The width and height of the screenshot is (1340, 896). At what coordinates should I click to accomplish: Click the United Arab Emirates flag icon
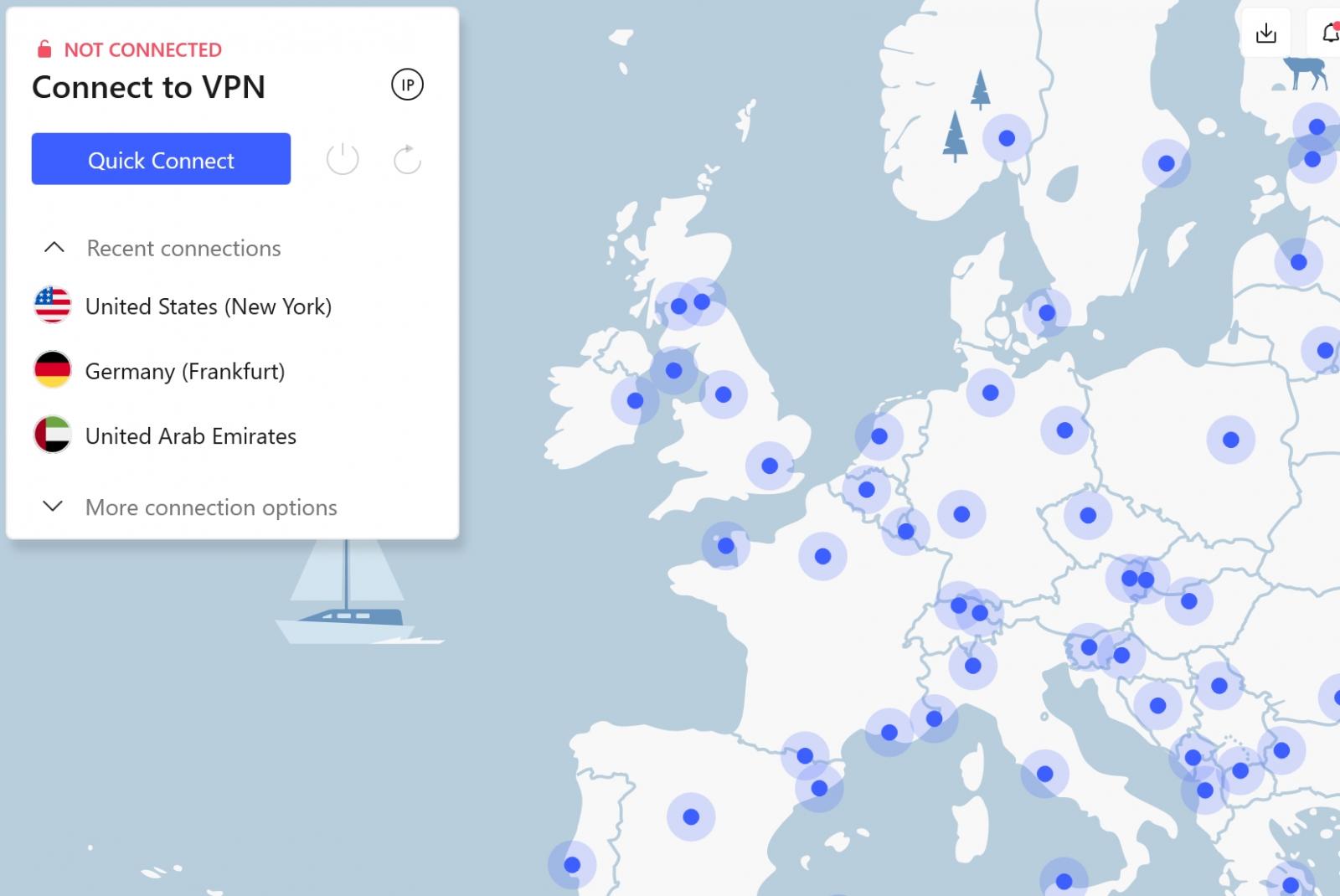[53, 435]
